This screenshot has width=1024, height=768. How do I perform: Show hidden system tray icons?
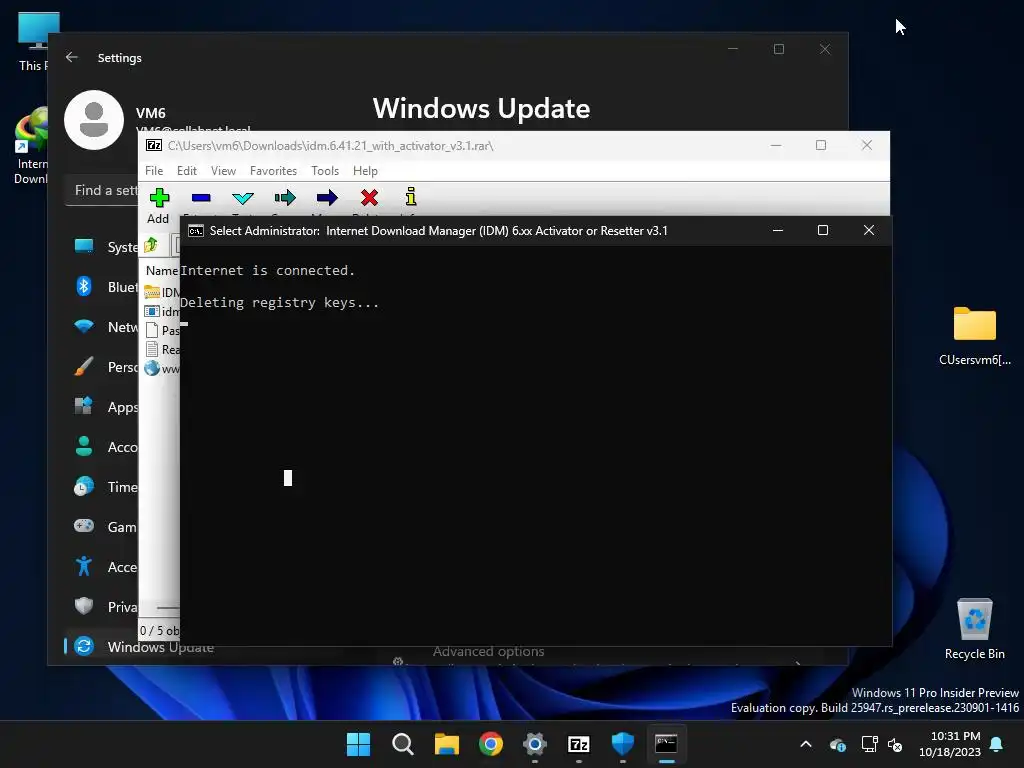tap(806, 744)
